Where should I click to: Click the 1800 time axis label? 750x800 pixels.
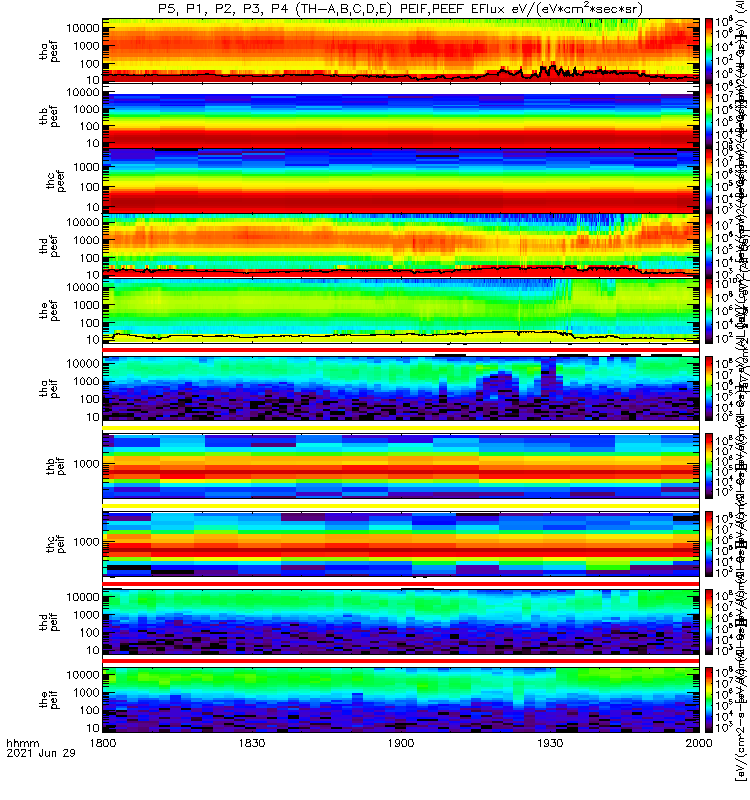(x=103, y=743)
